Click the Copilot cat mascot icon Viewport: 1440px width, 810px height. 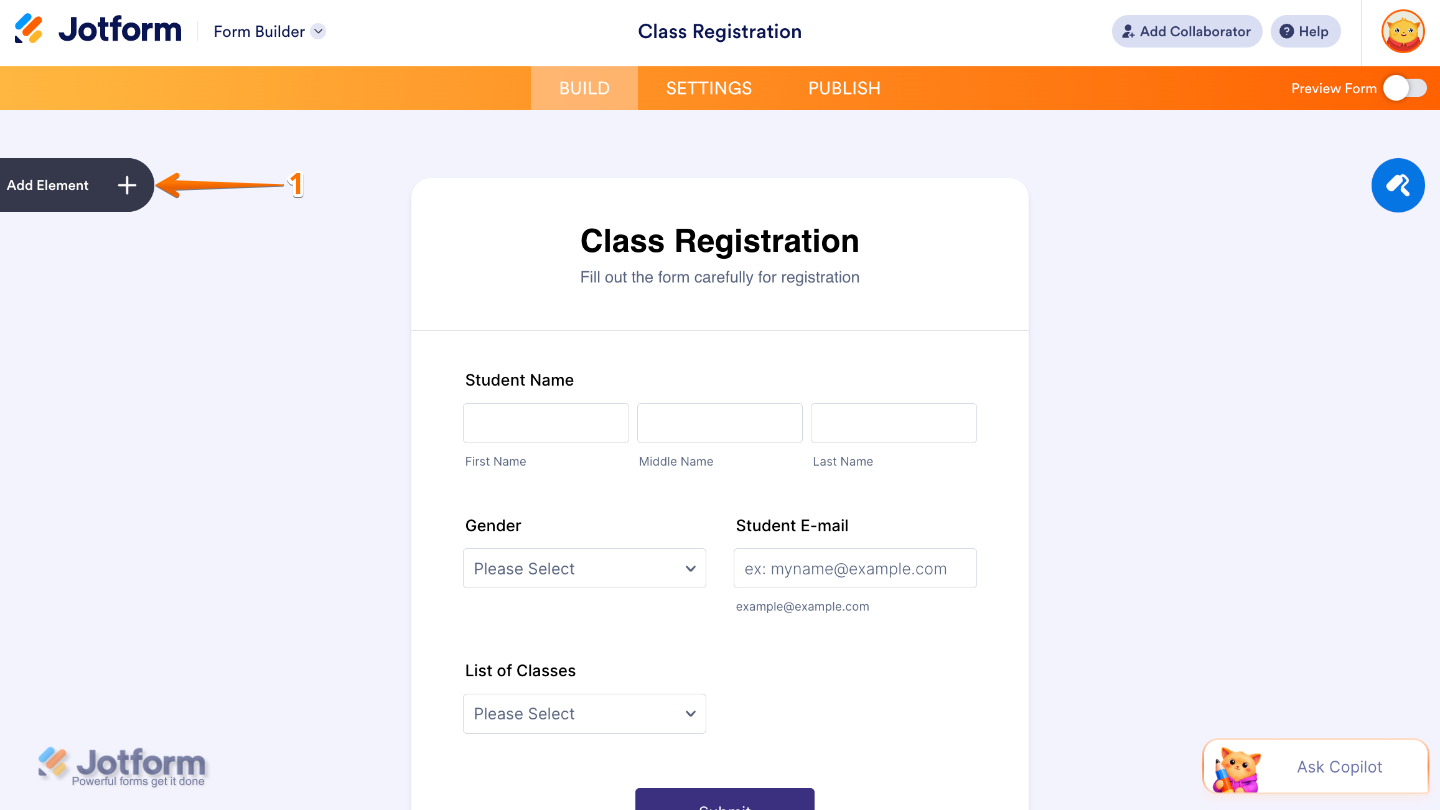pos(1236,767)
